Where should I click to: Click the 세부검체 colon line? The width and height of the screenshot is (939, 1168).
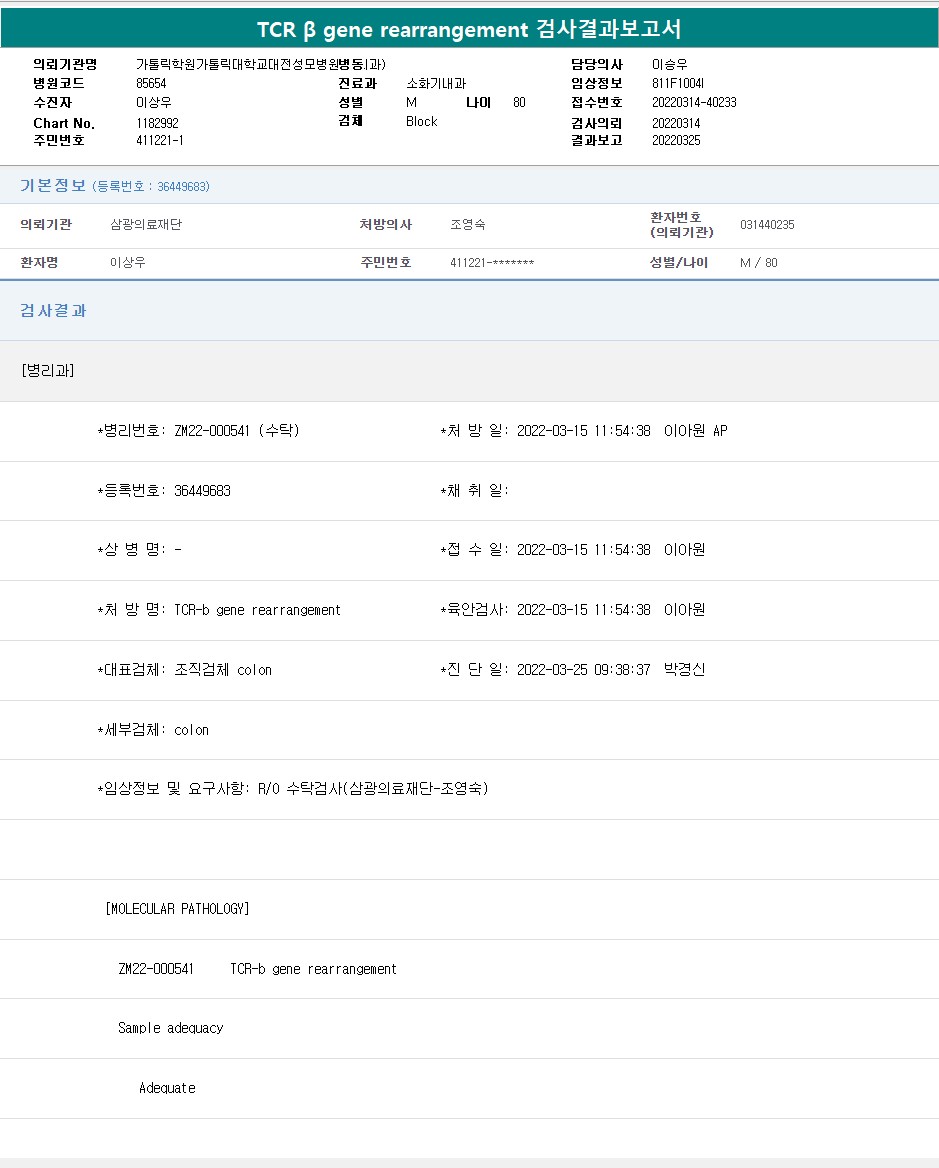(x=153, y=730)
